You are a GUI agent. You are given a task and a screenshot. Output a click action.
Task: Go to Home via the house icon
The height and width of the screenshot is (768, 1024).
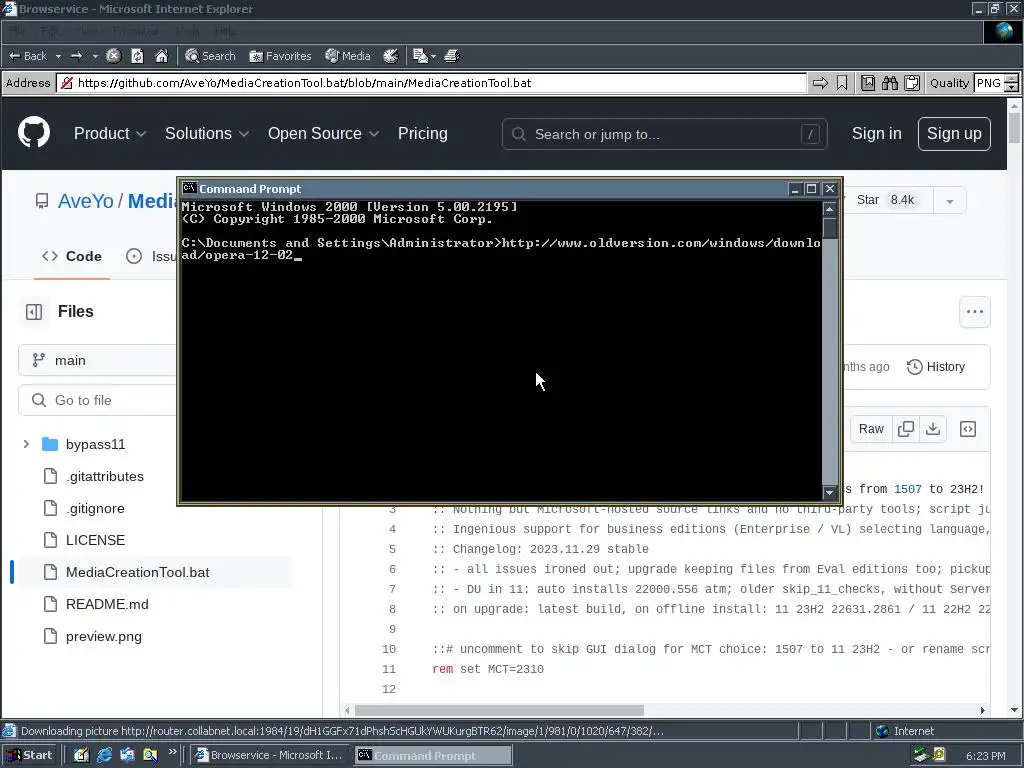point(161,56)
